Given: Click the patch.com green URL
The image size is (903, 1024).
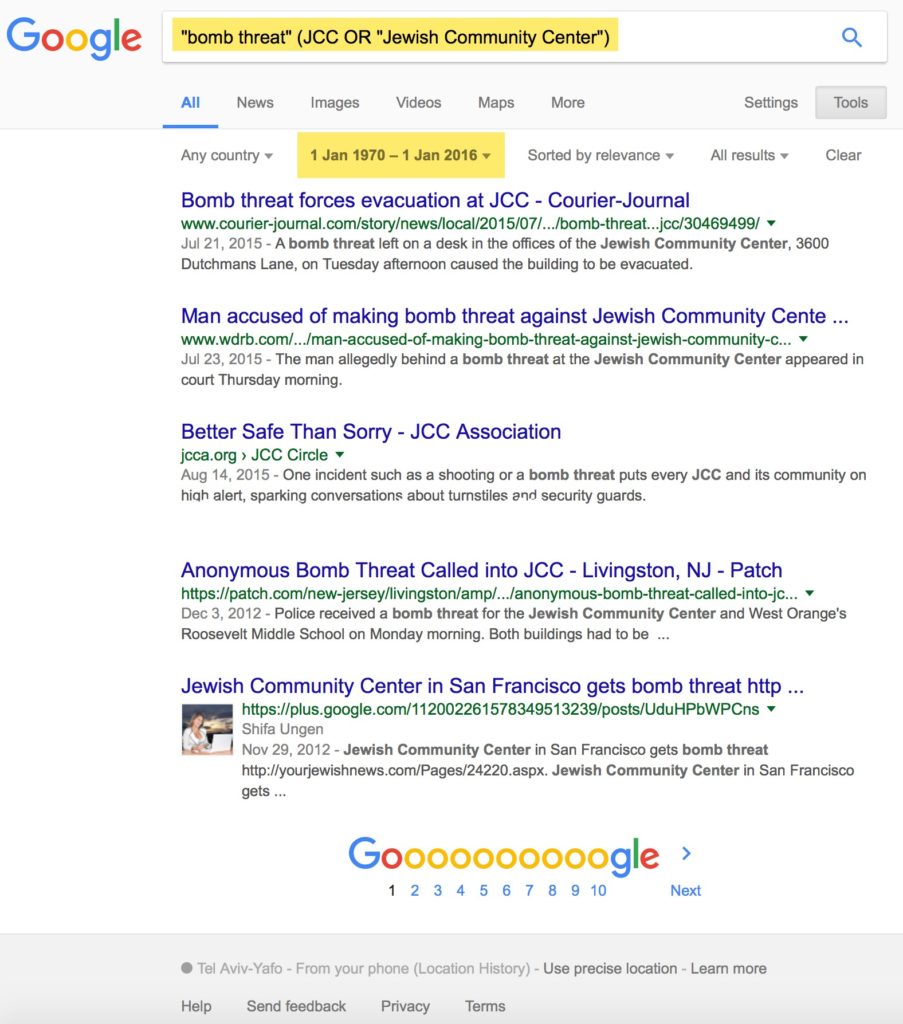Looking at the screenshot, I should (489, 593).
